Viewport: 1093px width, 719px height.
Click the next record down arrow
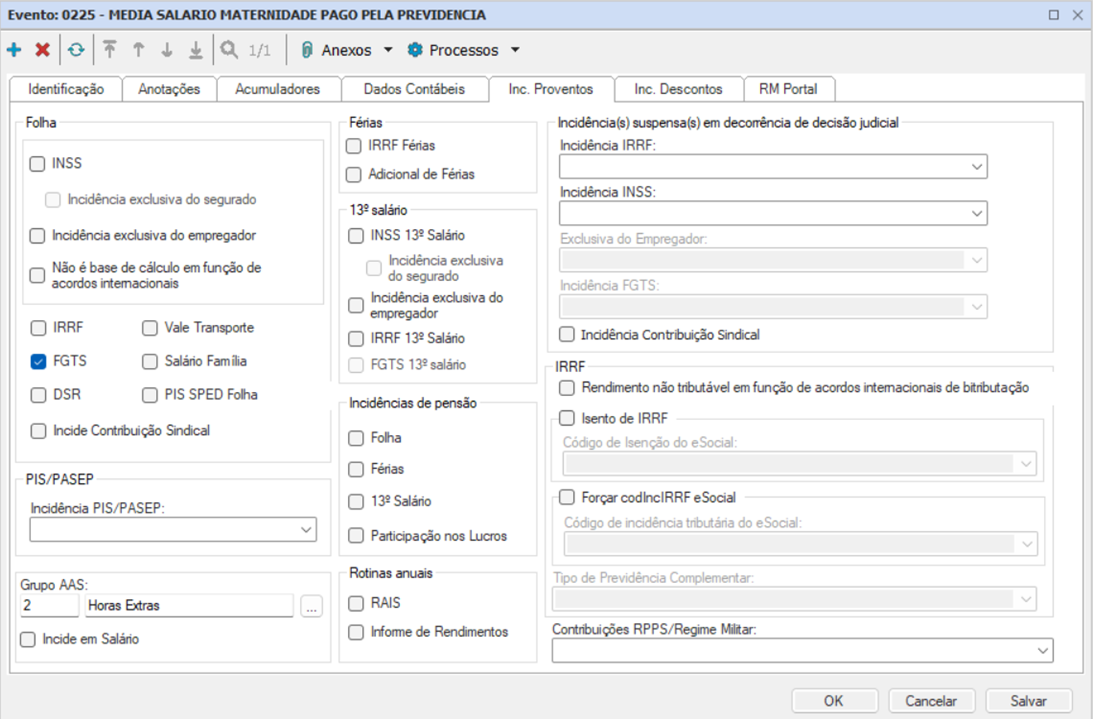[x=167, y=50]
